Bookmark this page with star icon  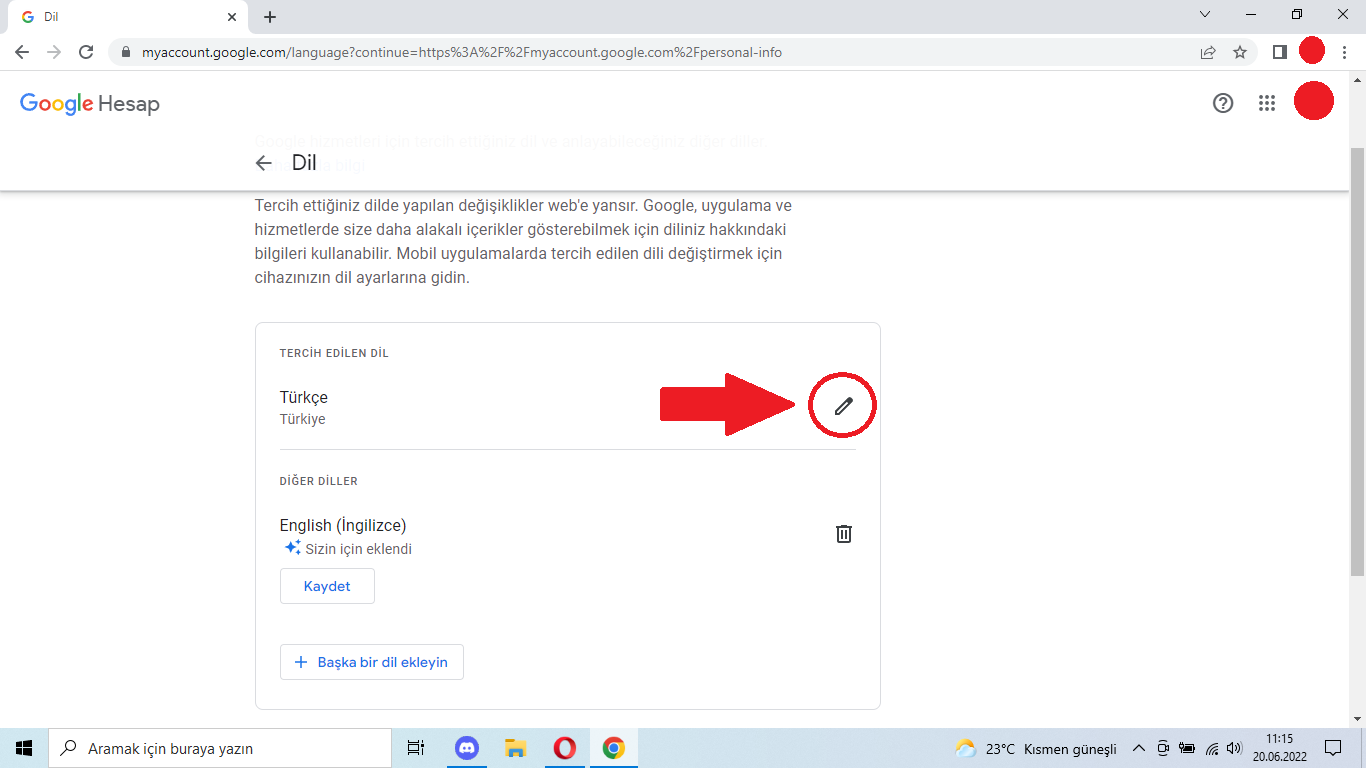pos(1240,52)
